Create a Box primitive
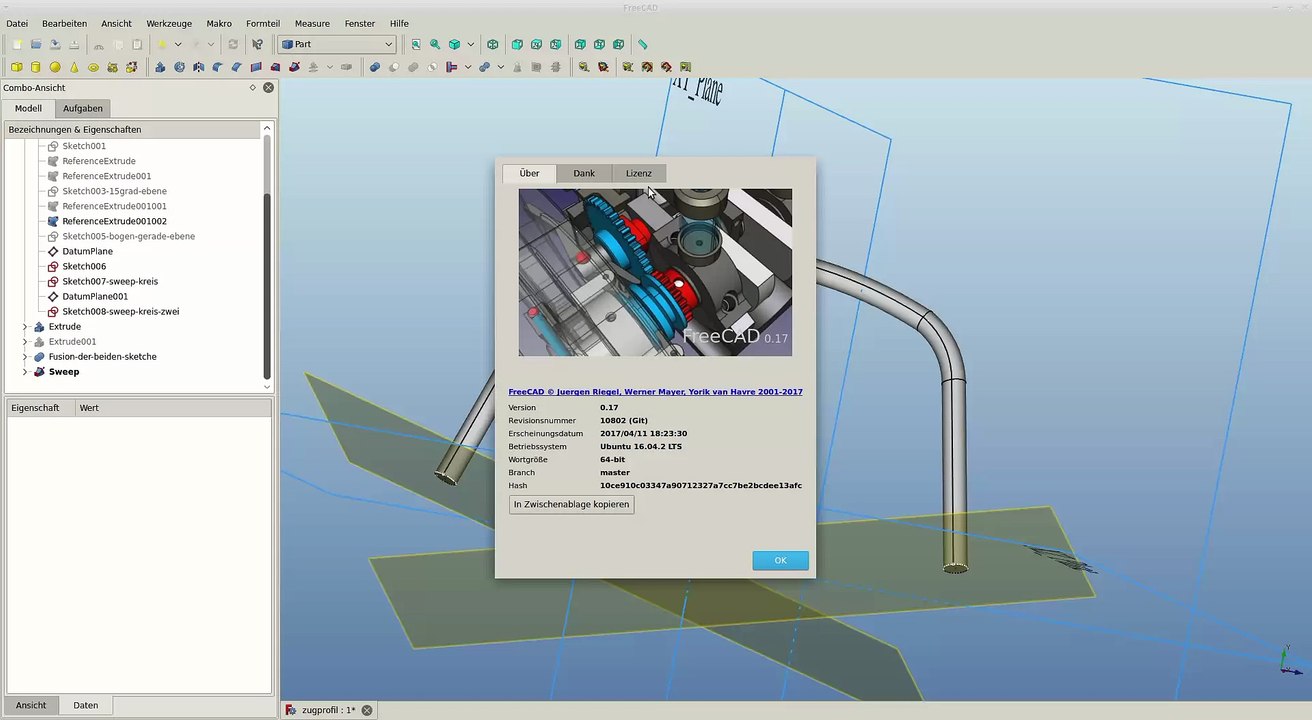Viewport: 1312px width, 720px height. 17,67
